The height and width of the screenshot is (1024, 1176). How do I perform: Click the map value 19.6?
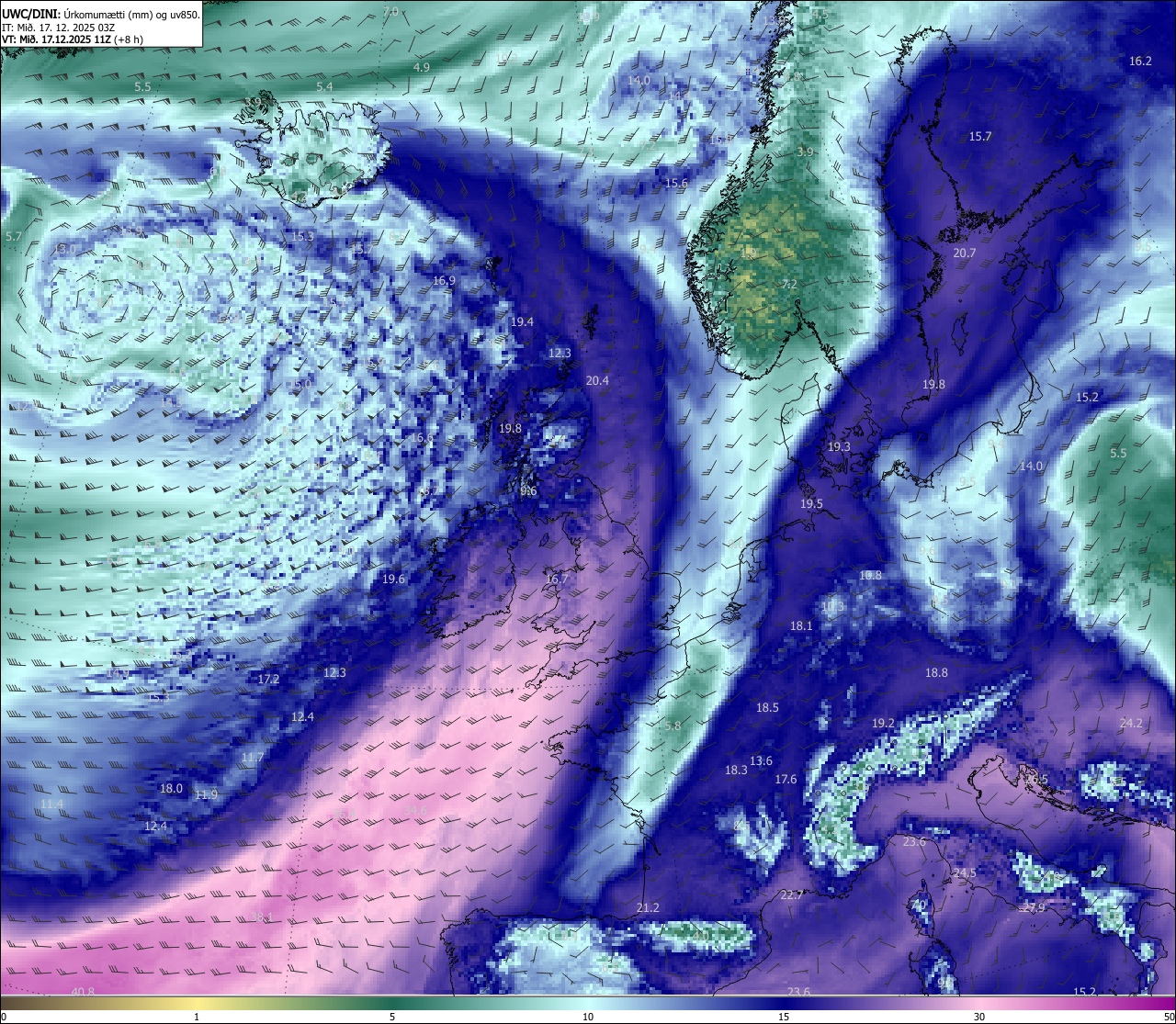tap(393, 579)
